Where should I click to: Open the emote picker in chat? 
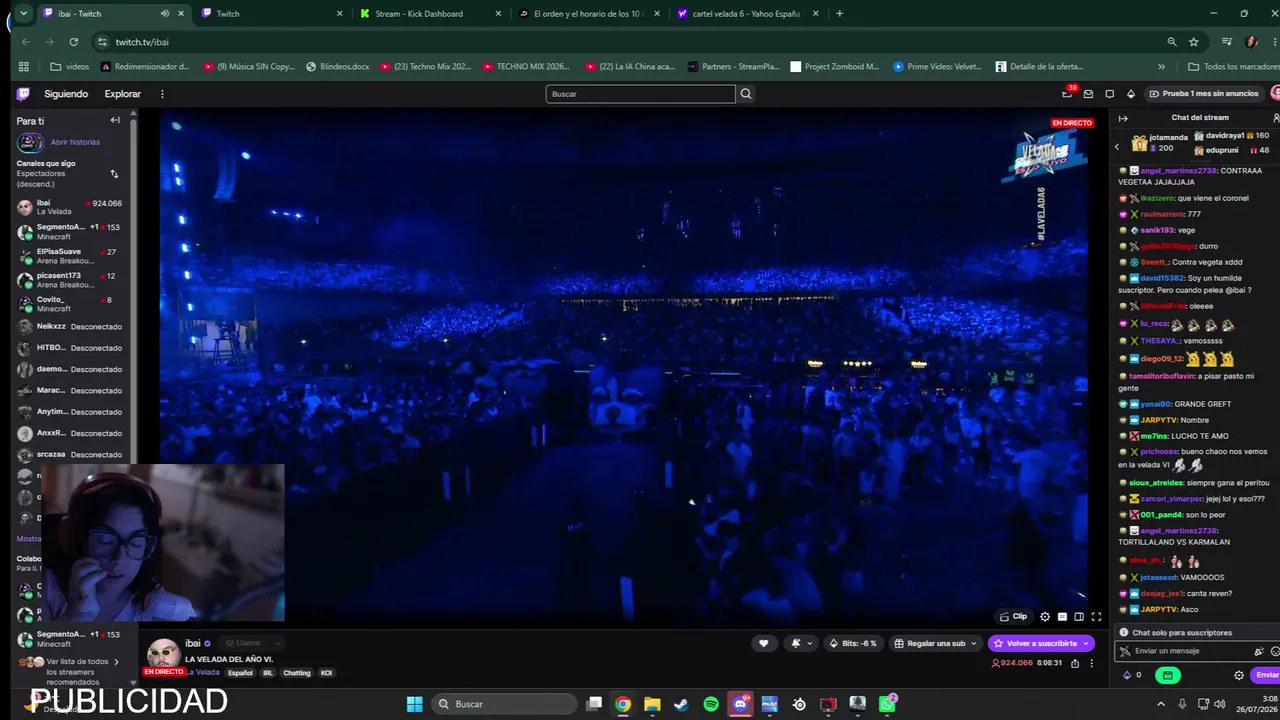[1274, 651]
